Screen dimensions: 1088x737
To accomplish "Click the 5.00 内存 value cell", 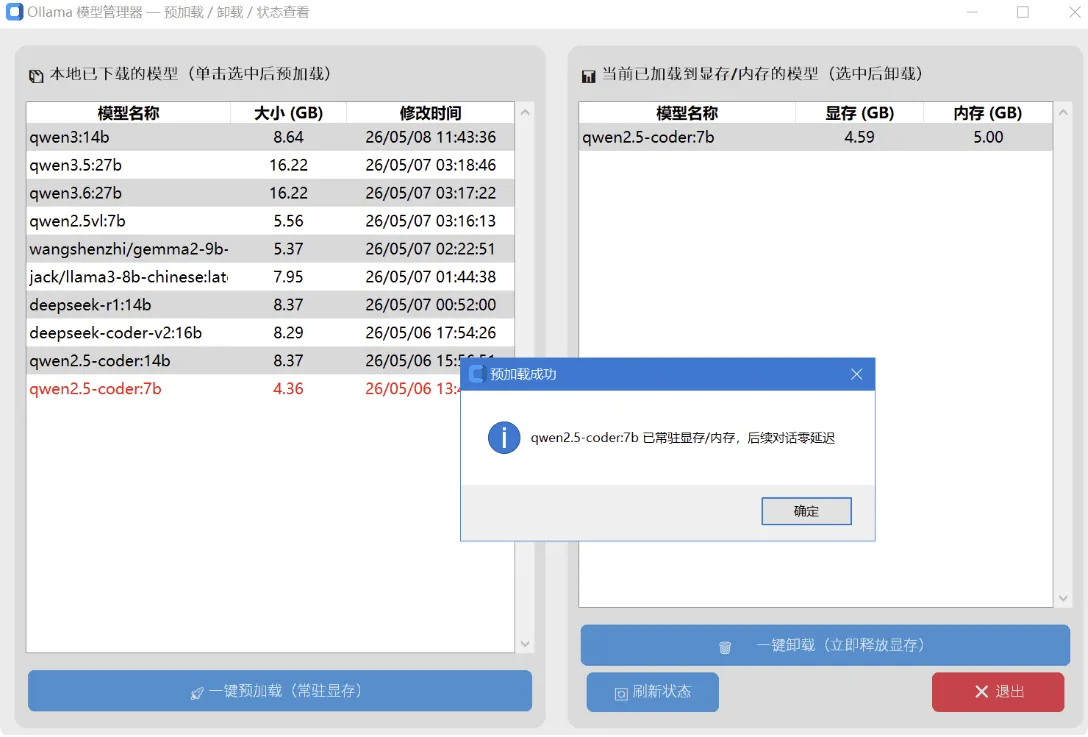I will click(x=987, y=137).
